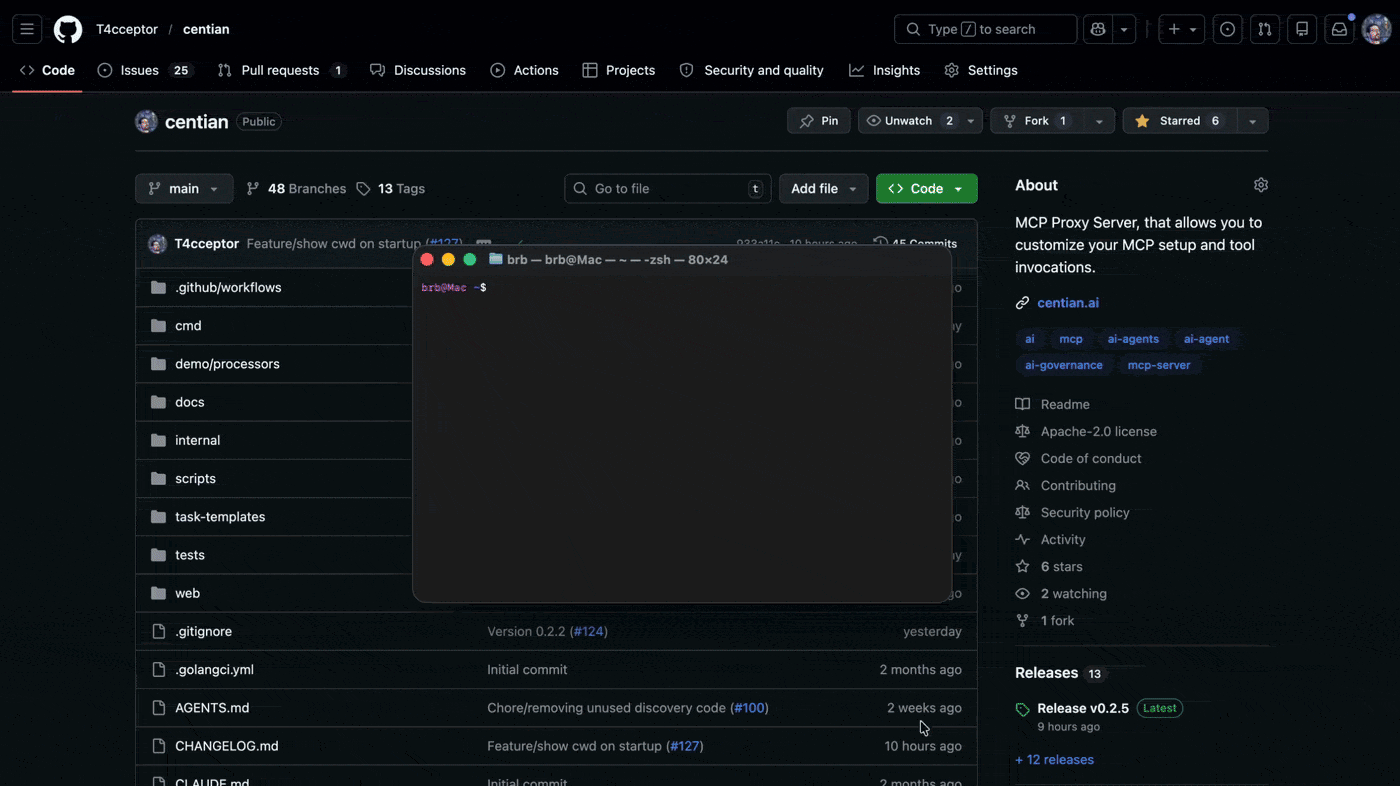Open the Pull requests tab
Image resolution: width=1400 pixels, height=786 pixels.
click(281, 70)
